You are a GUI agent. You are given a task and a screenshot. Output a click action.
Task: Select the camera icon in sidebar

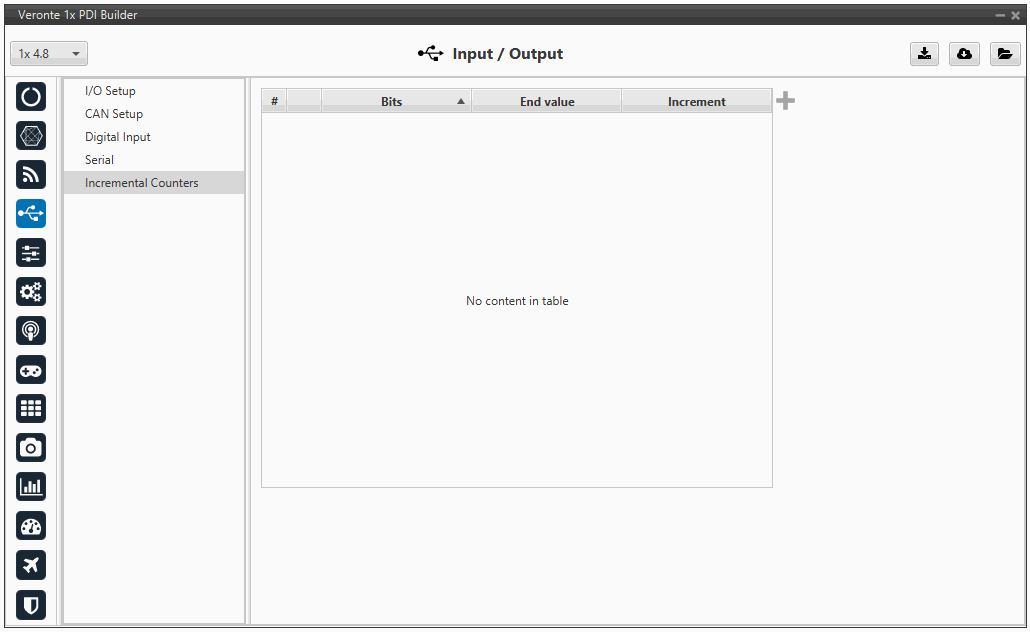click(31, 448)
